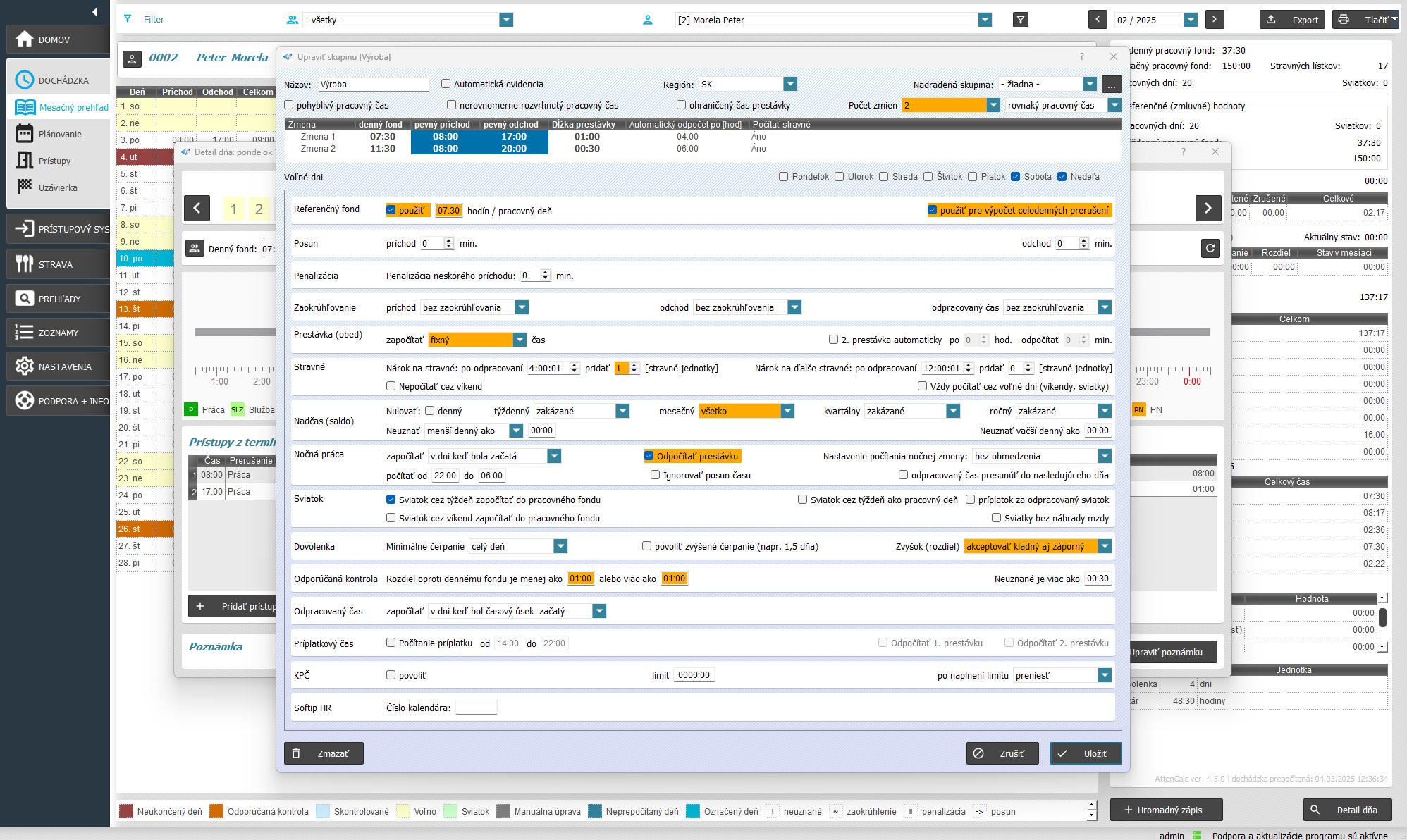Viewport: 1407px width, 840px height.
Task: Enable Automatická evidencia checkbox
Action: (x=446, y=84)
